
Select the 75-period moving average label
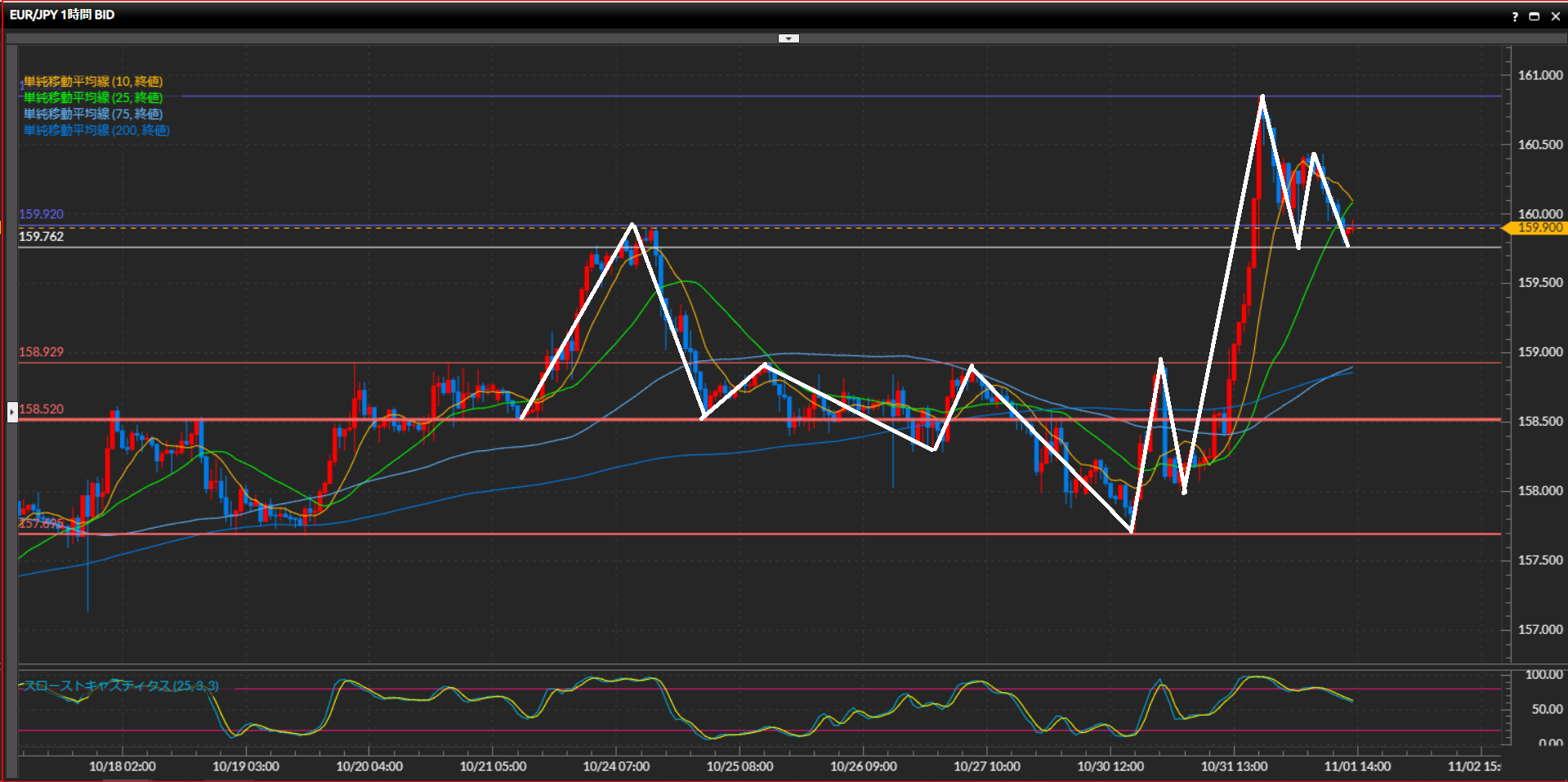click(92, 114)
